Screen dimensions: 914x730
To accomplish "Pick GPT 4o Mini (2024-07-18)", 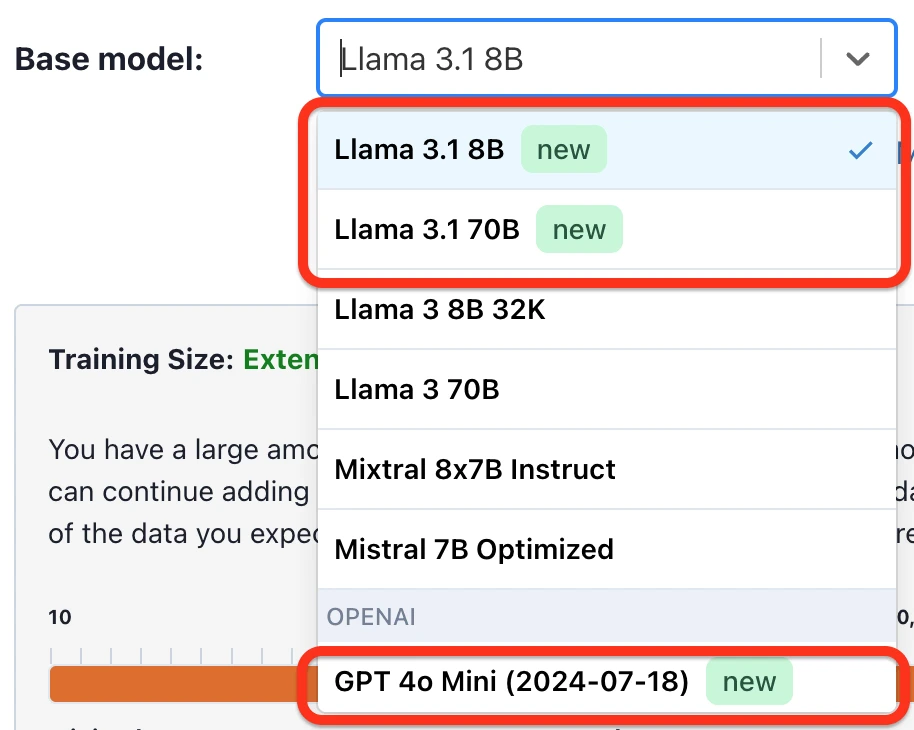I will pos(512,682).
